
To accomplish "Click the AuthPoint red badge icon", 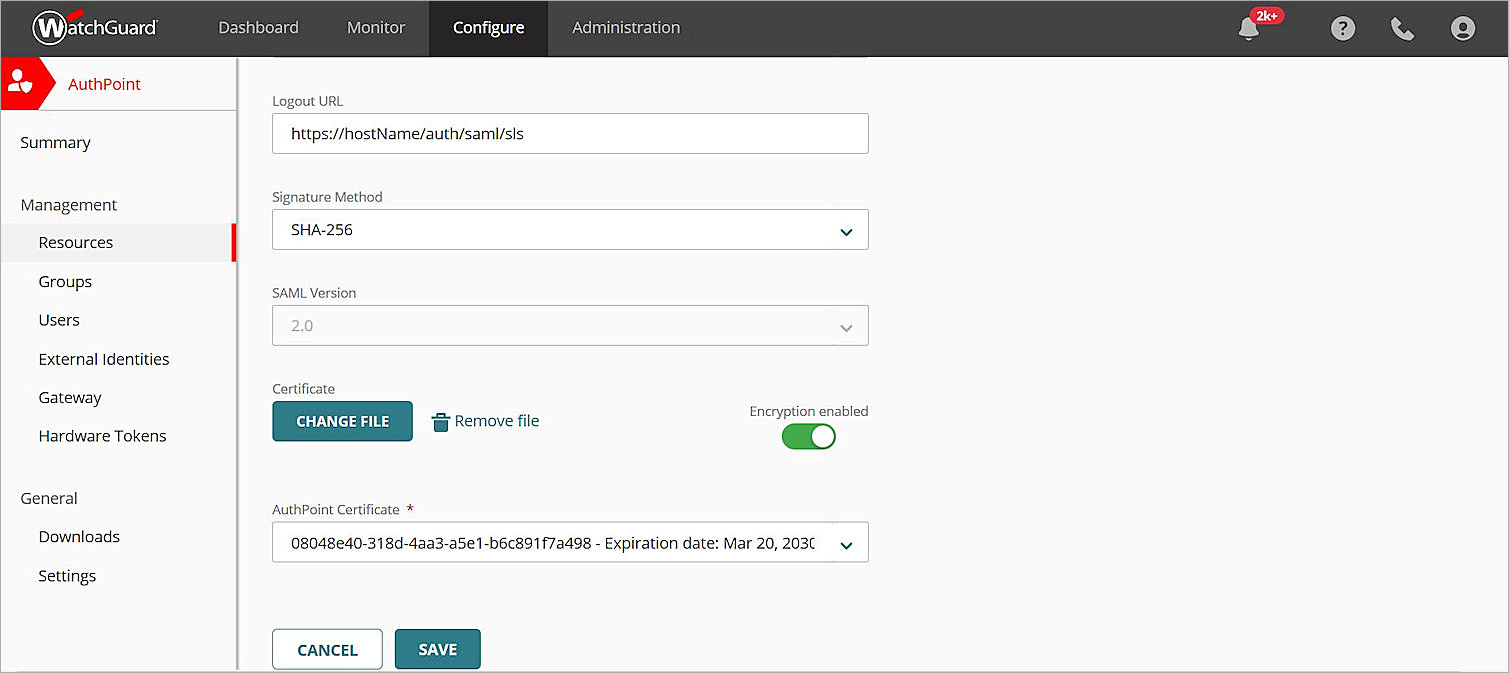I will click(x=21, y=84).
